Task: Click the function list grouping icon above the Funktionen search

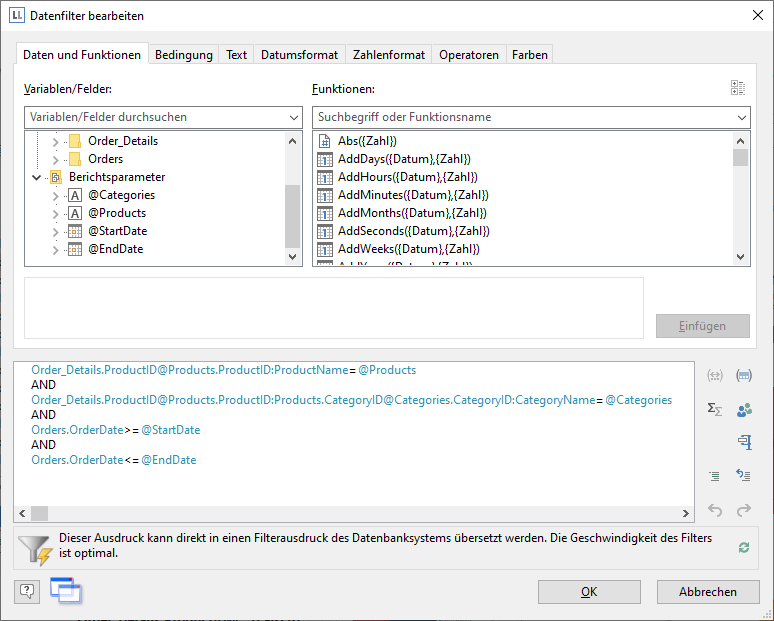Action: click(738, 88)
